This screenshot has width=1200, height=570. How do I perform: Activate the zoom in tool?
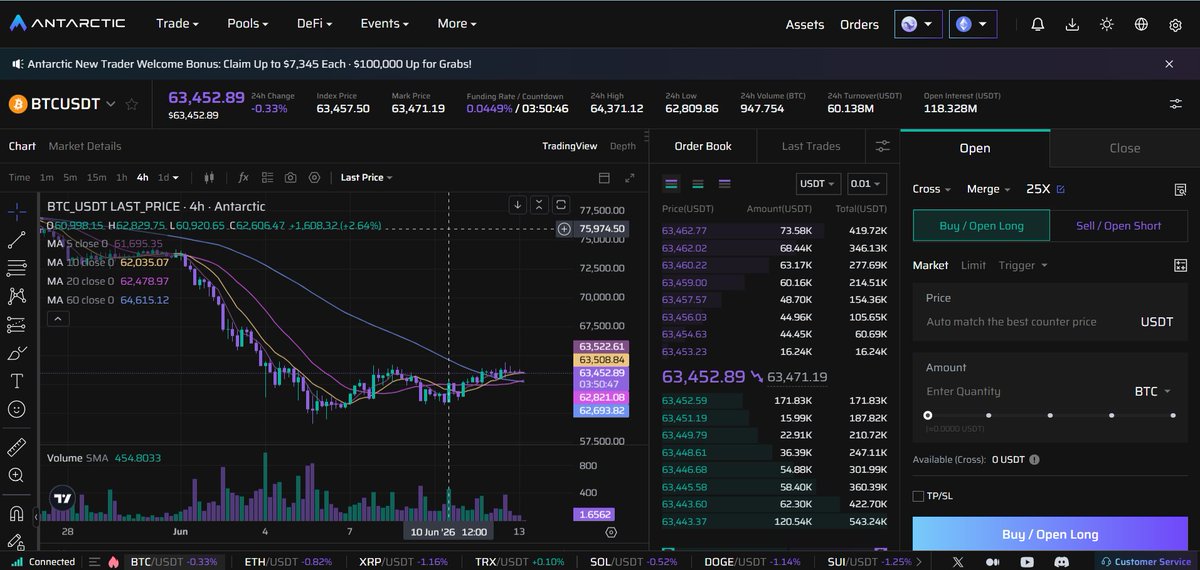tap(16, 475)
